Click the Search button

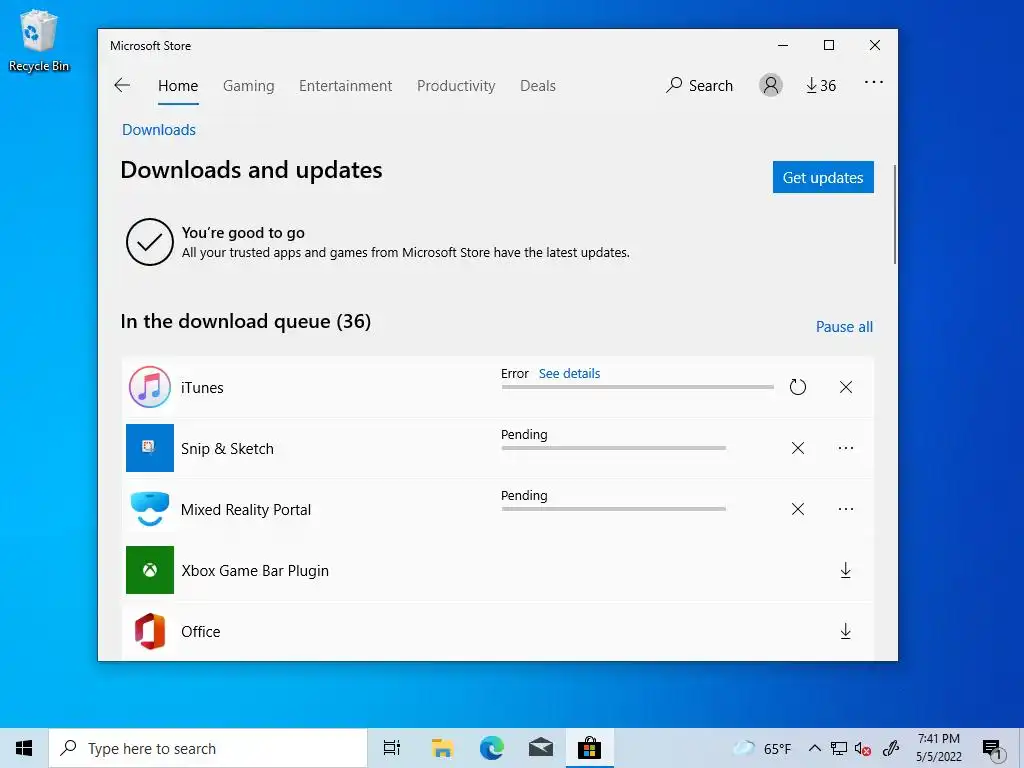pyautogui.click(x=699, y=86)
